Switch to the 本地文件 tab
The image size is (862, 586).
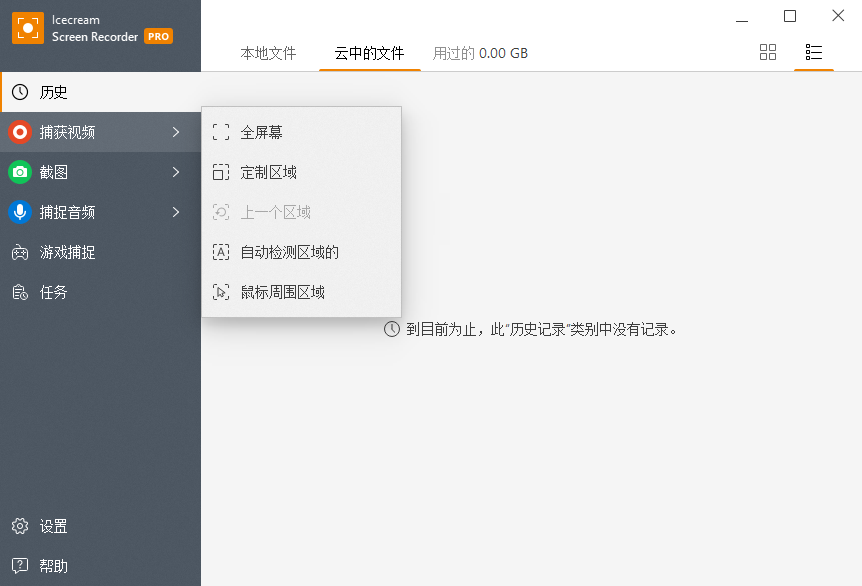[x=268, y=54]
